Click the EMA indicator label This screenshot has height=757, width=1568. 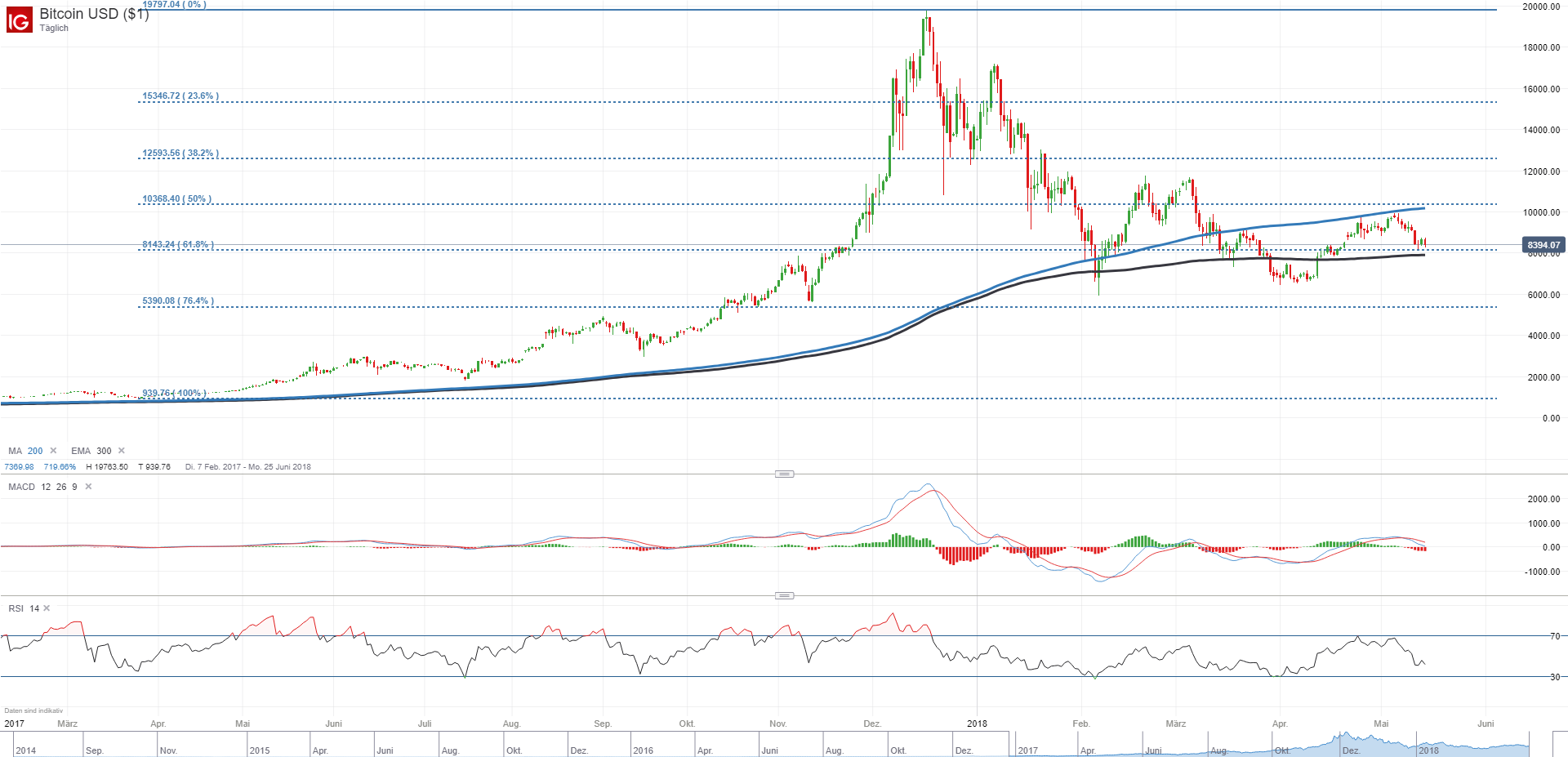click(x=81, y=451)
